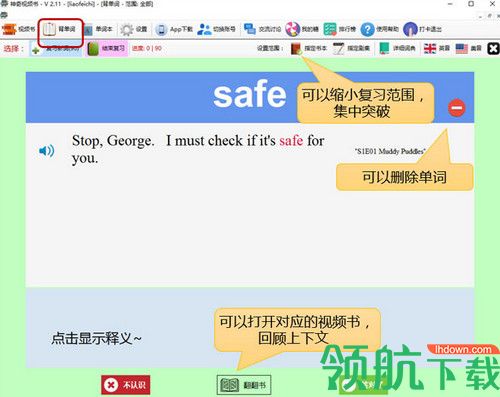500x397 pixels.
Task: Select the 背单词 word memorizing tool
Action: [x=59, y=29]
